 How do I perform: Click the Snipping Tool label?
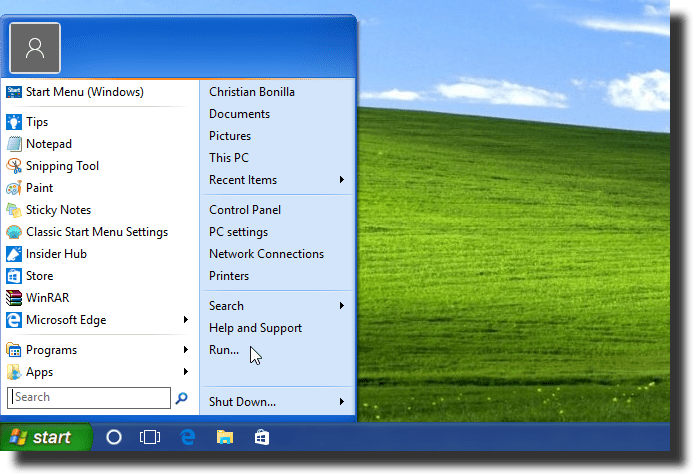[x=62, y=166]
